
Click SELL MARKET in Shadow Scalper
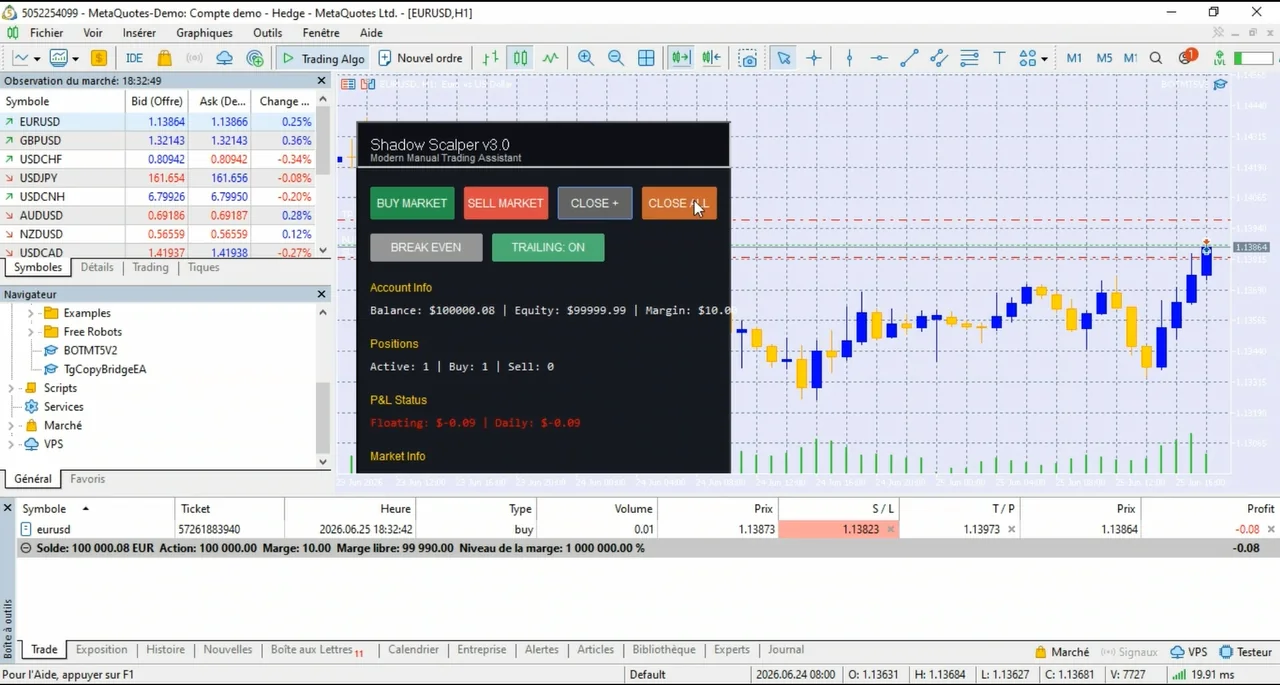click(x=506, y=203)
